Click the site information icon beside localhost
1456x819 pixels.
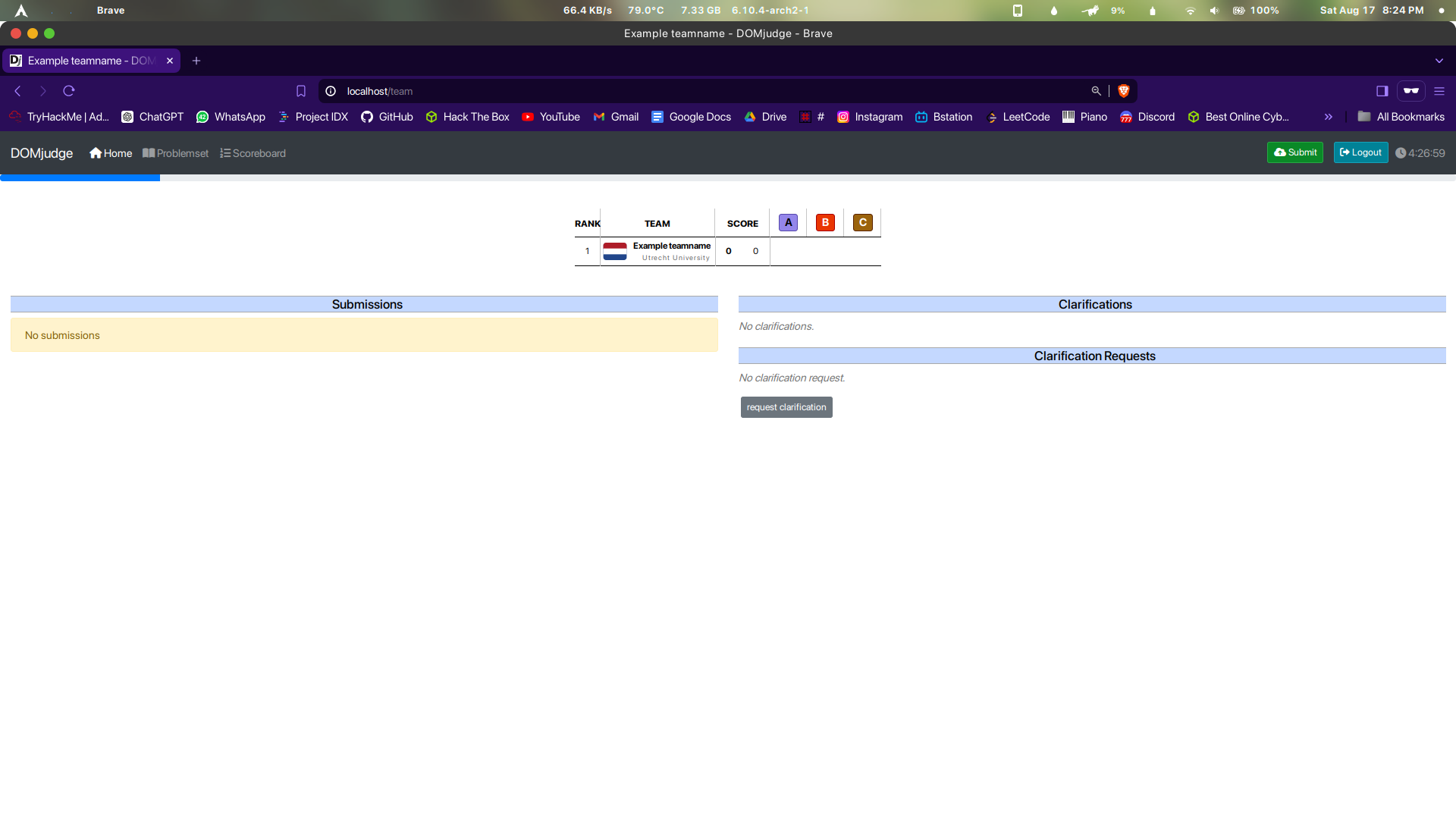coord(331,91)
